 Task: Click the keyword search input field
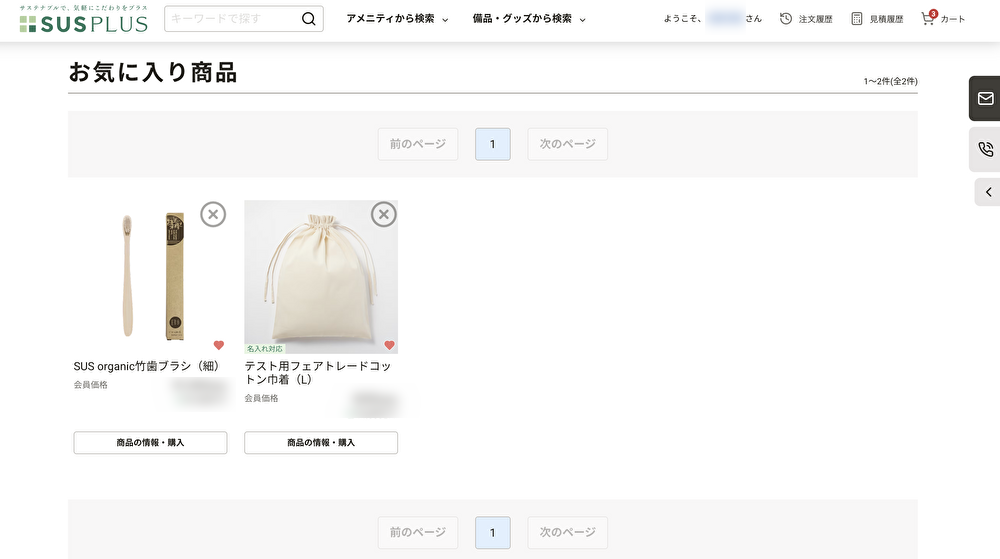click(232, 19)
